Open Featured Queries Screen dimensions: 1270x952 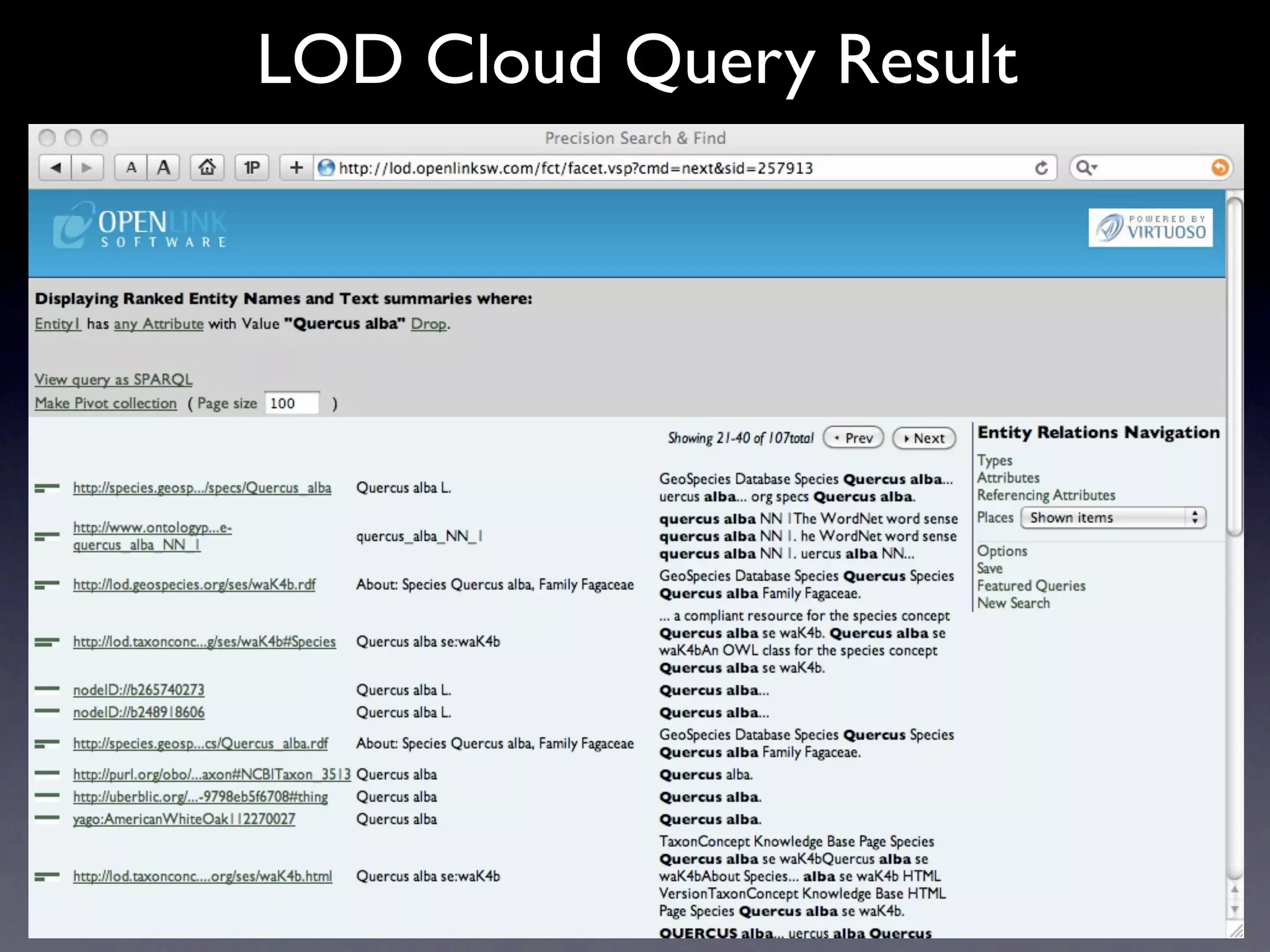click(1031, 586)
